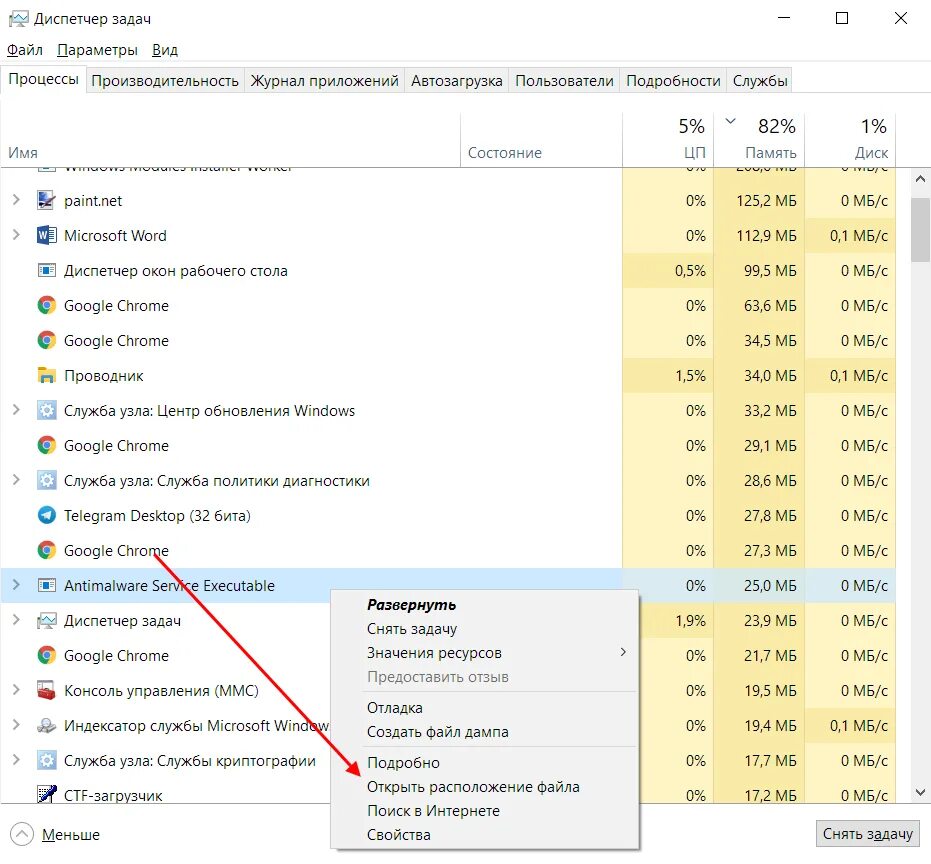Select Свойства in the context menu
This screenshot has width=931, height=864.
399,835
